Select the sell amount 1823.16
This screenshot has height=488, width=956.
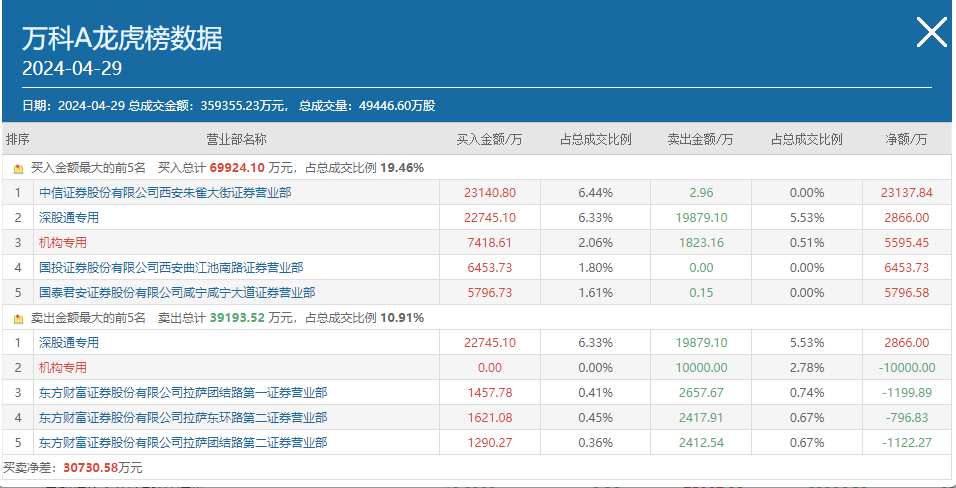click(701, 243)
